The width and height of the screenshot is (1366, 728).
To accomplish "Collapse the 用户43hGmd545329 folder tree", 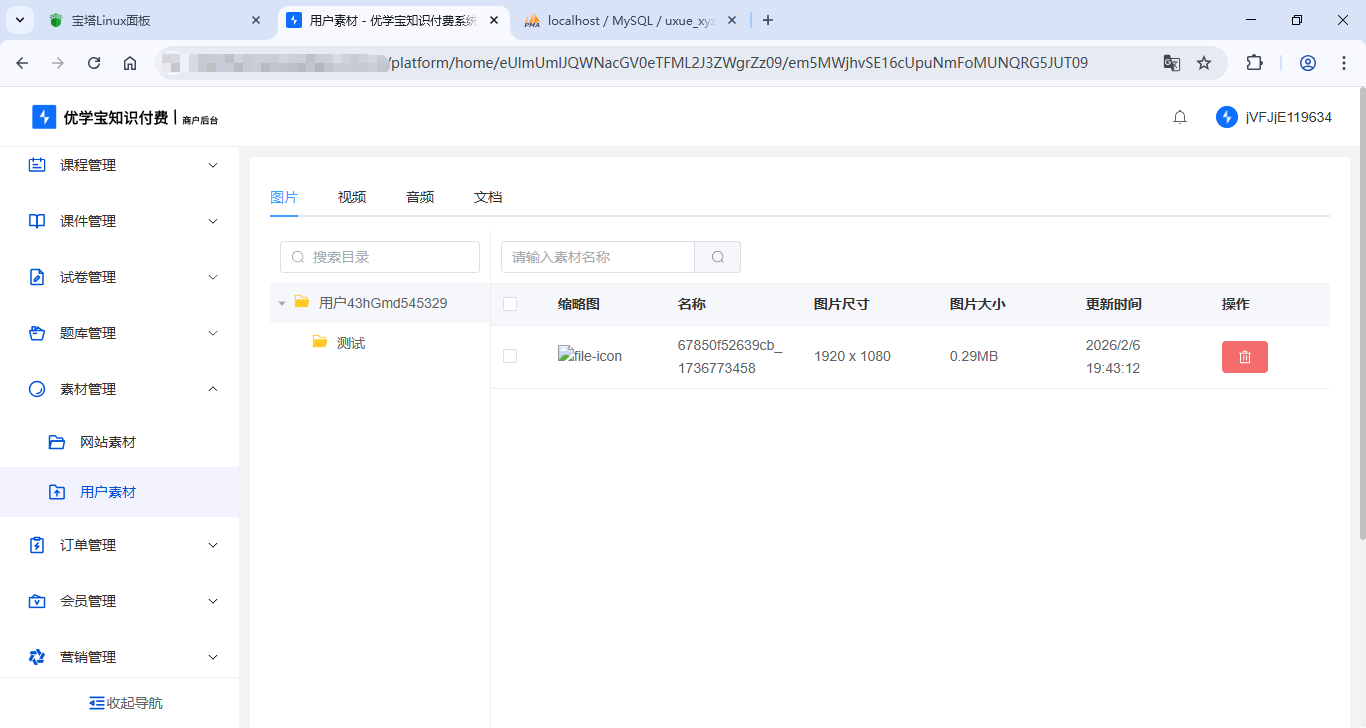I will pos(282,302).
